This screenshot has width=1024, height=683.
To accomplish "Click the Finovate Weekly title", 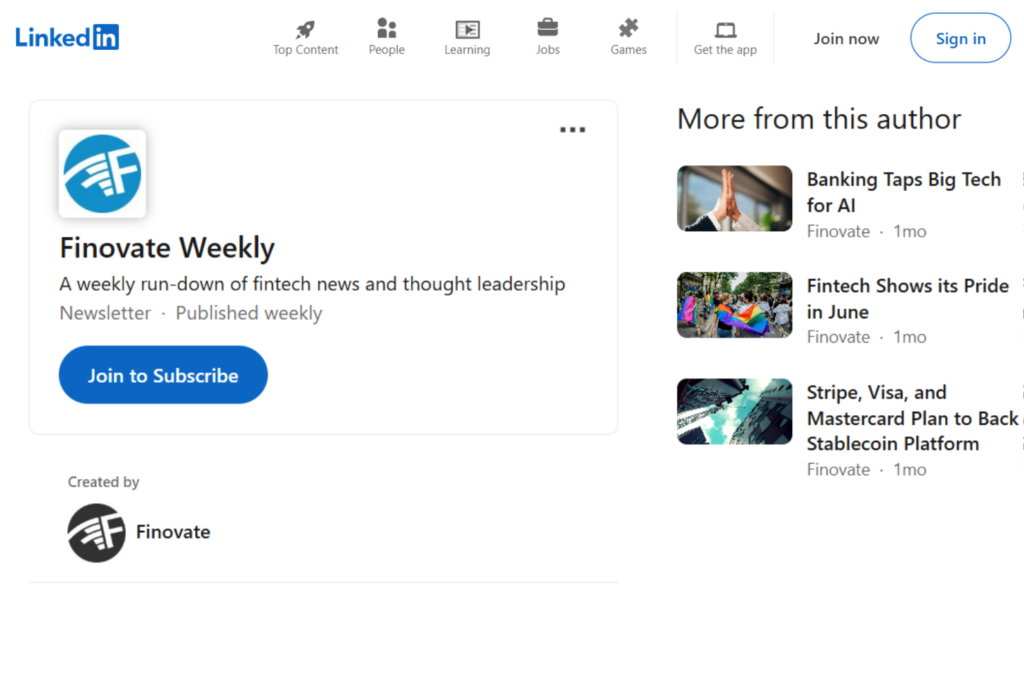I will tap(167, 248).
